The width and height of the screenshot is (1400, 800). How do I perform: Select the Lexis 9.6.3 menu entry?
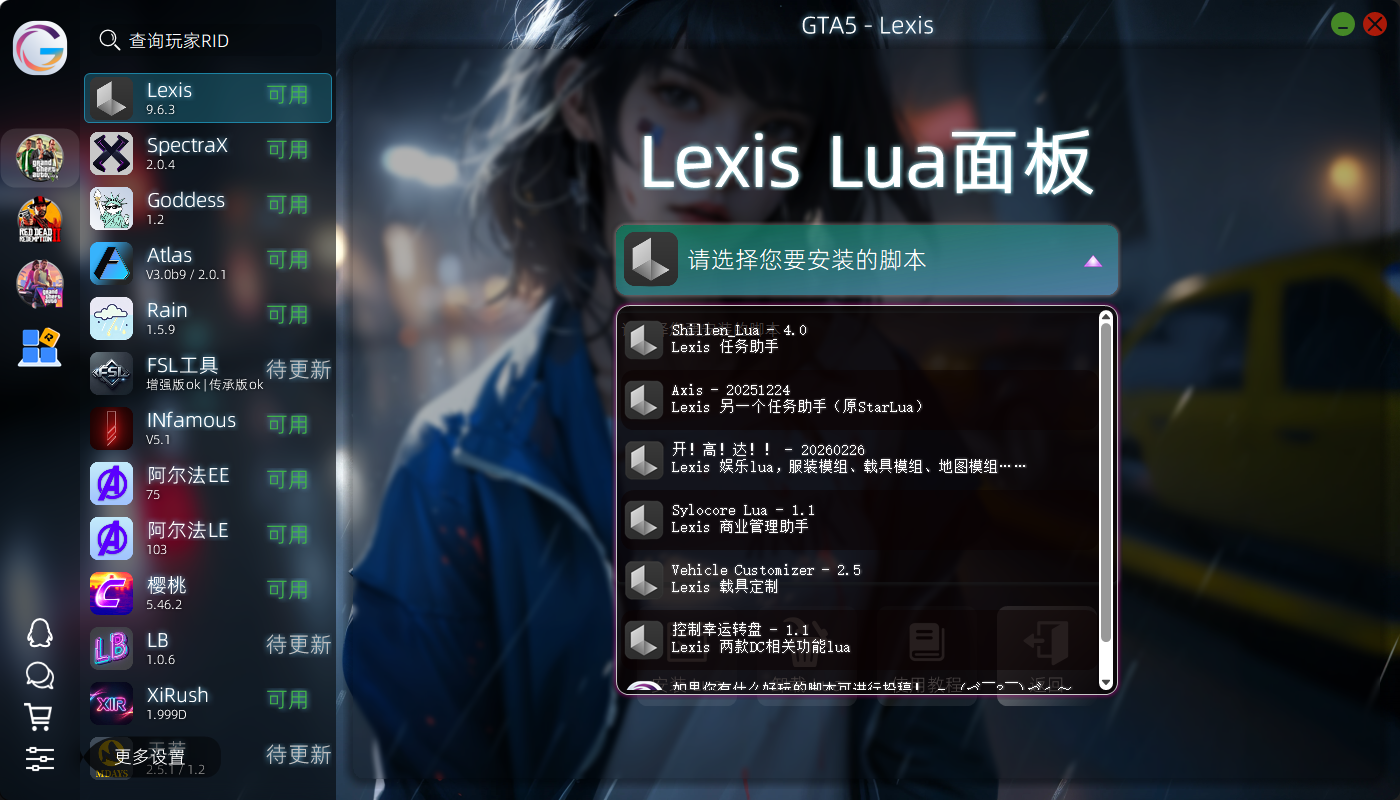point(208,98)
